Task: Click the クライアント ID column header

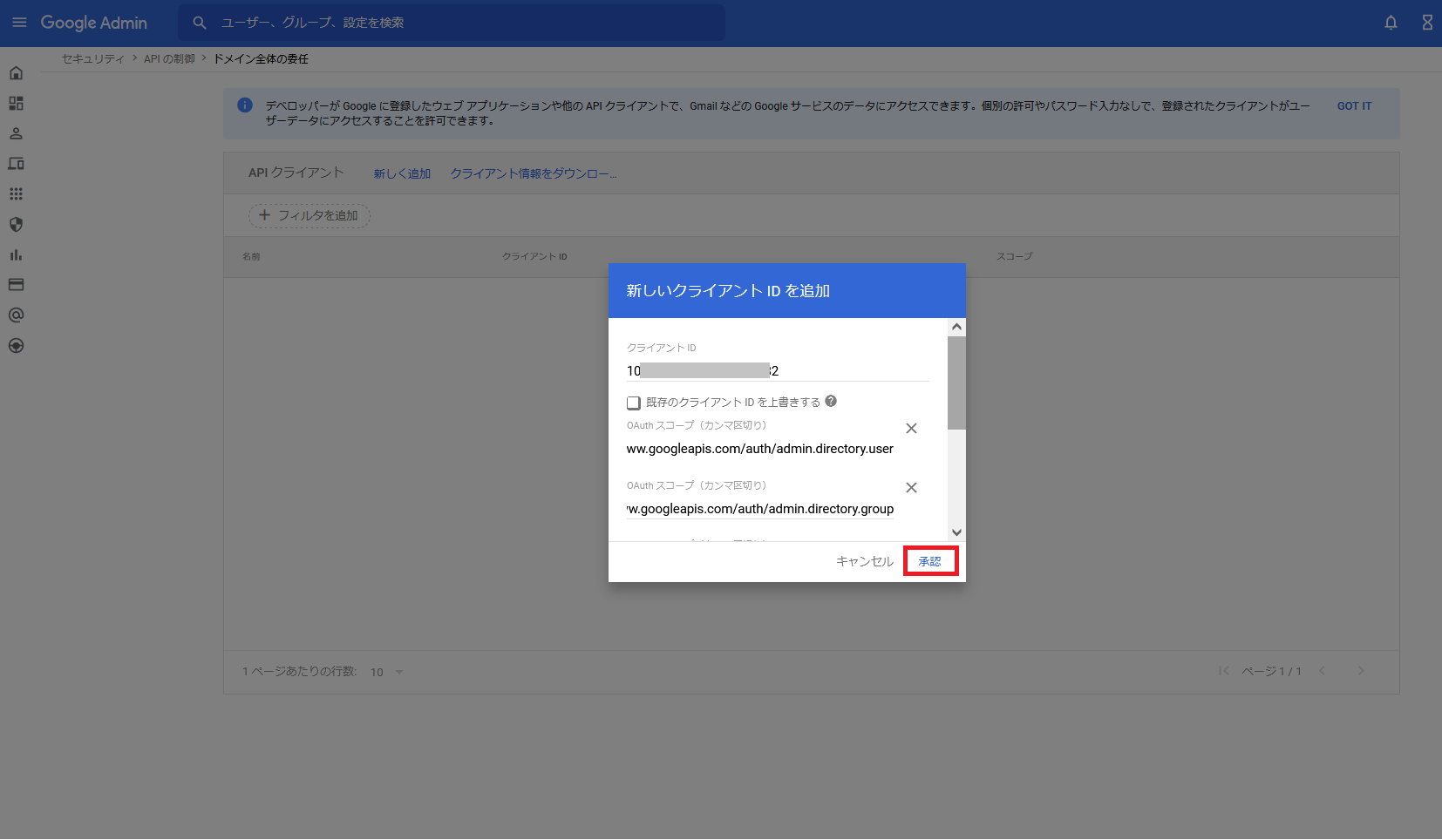Action: (534, 256)
